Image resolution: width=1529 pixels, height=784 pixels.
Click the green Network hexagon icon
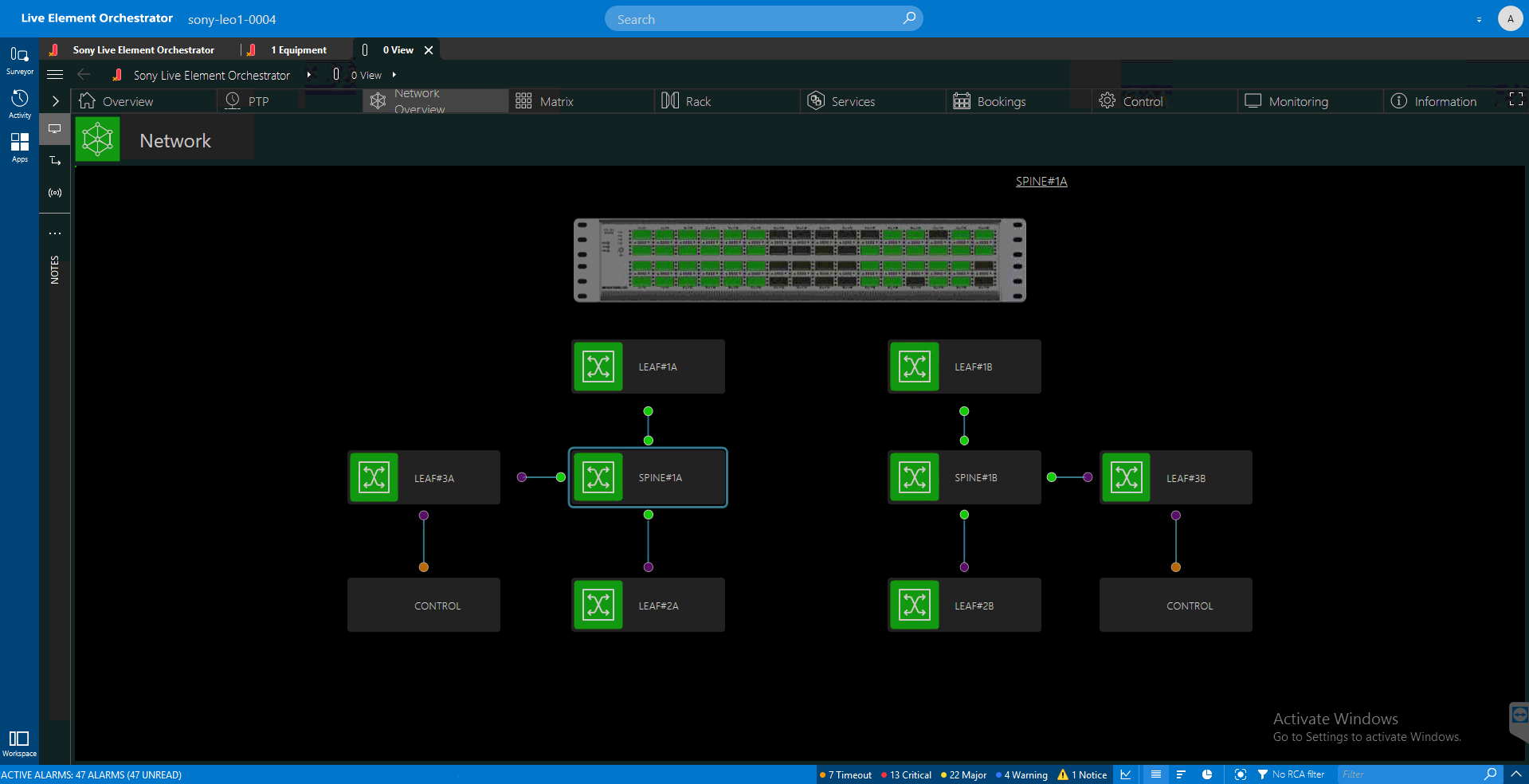97,139
